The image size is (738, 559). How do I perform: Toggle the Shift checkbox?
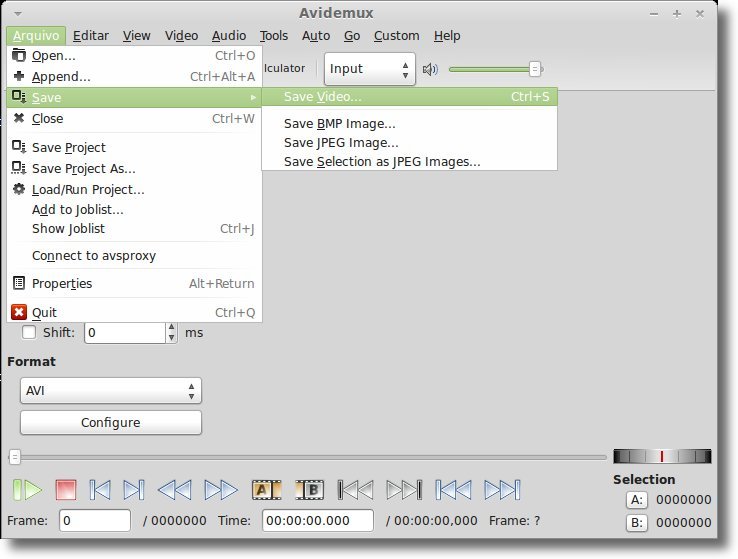29,332
